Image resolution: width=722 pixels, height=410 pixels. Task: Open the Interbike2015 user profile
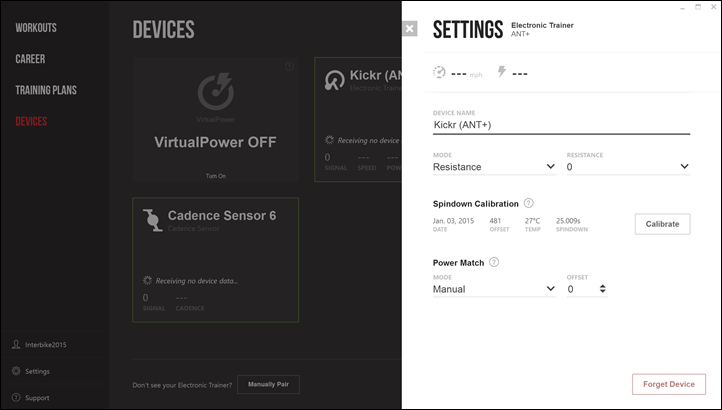(x=46, y=345)
